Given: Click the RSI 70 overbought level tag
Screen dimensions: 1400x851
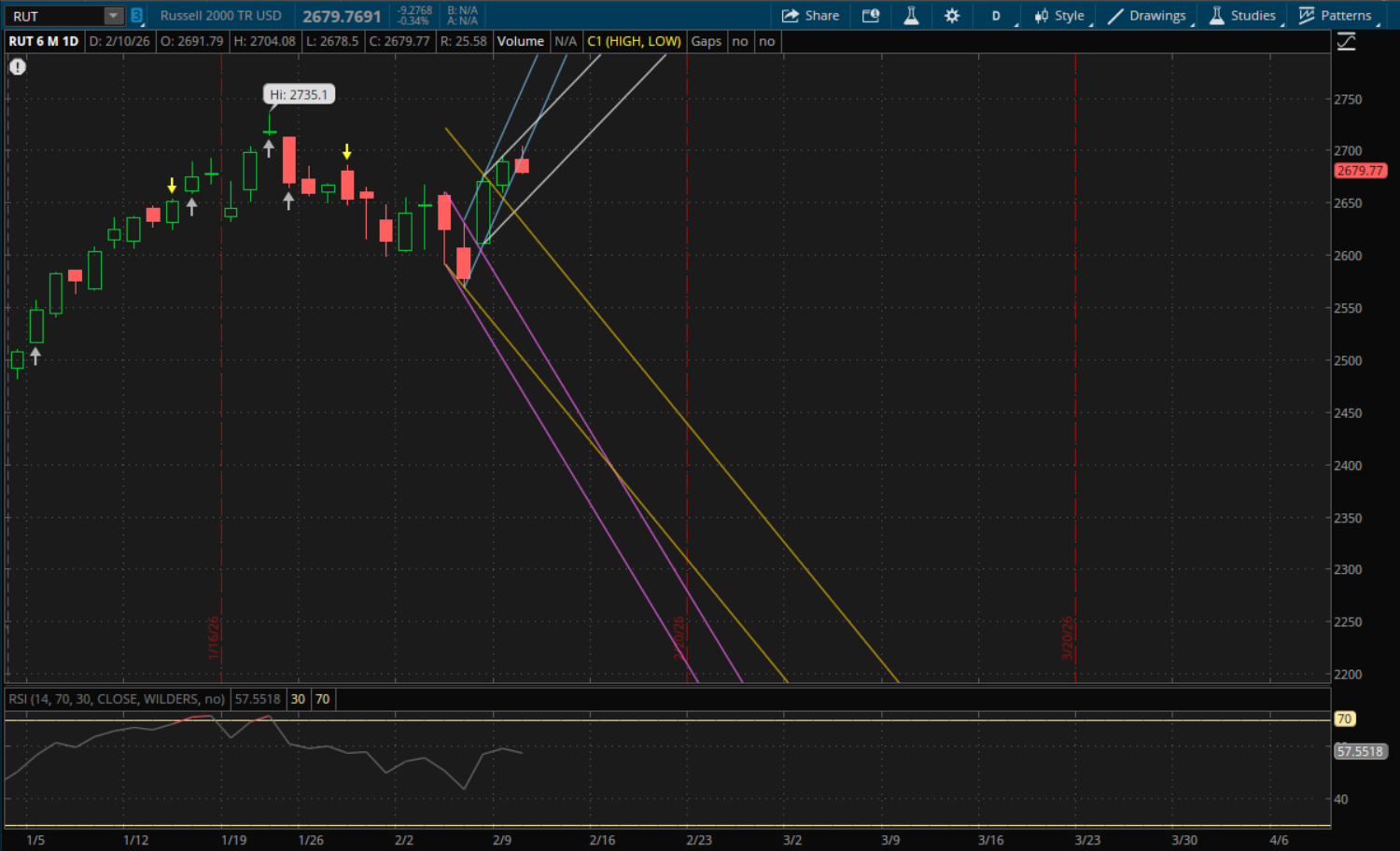Looking at the screenshot, I should coord(1344,718).
